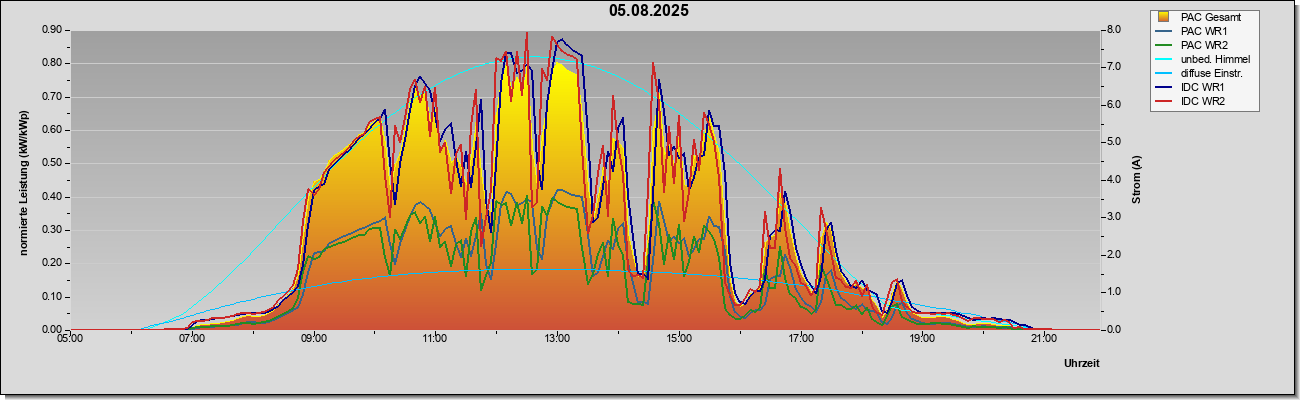This screenshot has width=1300, height=400.
Task: Click the Strom (A) right axis title
Action: click(x=1136, y=180)
